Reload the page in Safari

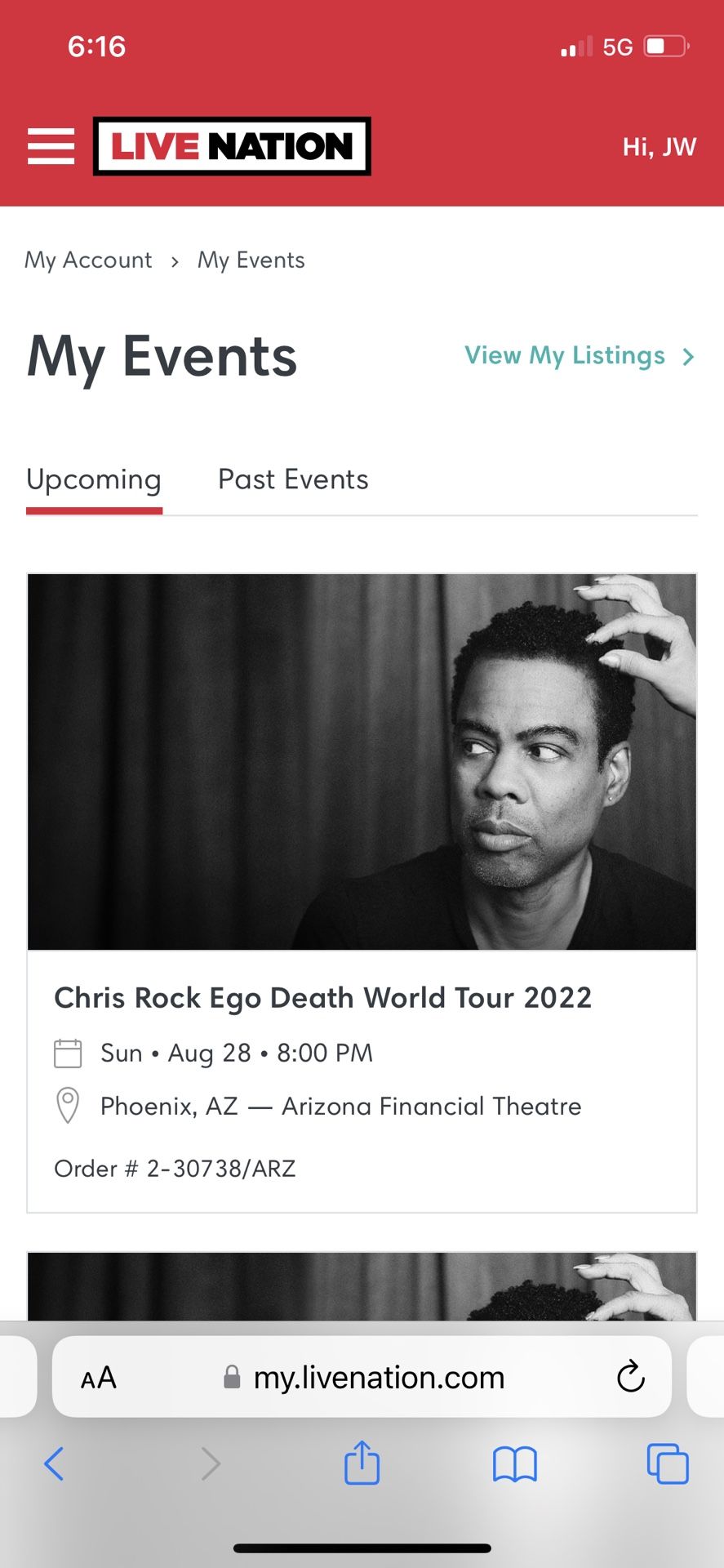(x=630, y=1376)
